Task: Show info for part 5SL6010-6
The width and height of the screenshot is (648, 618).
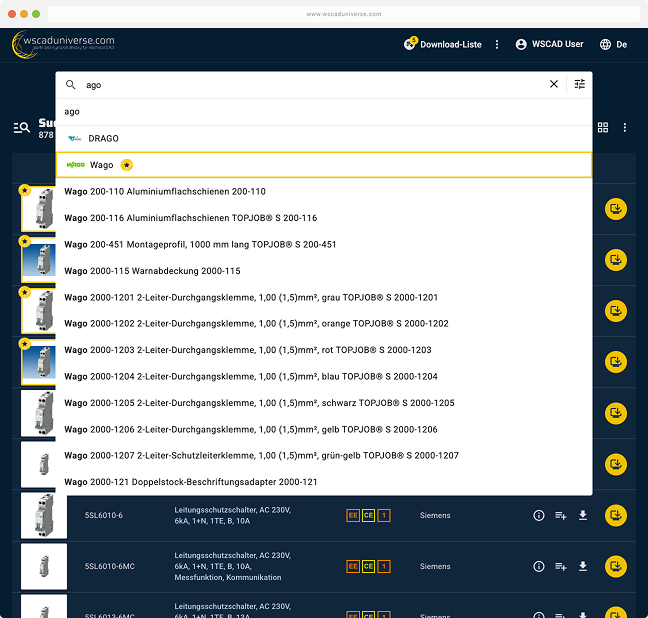Action: 538,515
